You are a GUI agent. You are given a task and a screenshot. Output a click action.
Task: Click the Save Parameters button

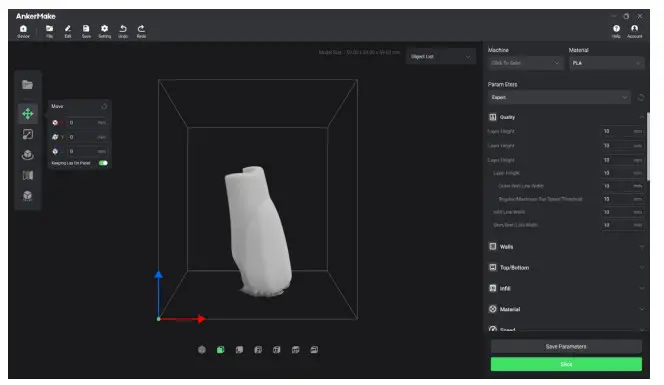tap(566, 346)
